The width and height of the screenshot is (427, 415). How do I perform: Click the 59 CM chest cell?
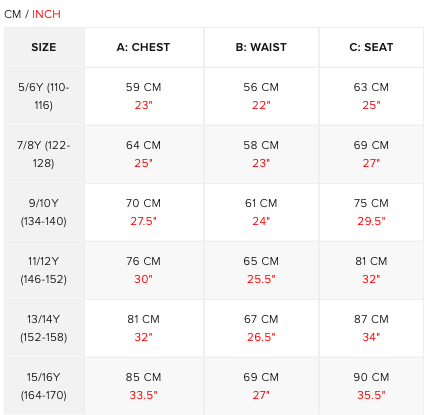[x=144, y=96]
